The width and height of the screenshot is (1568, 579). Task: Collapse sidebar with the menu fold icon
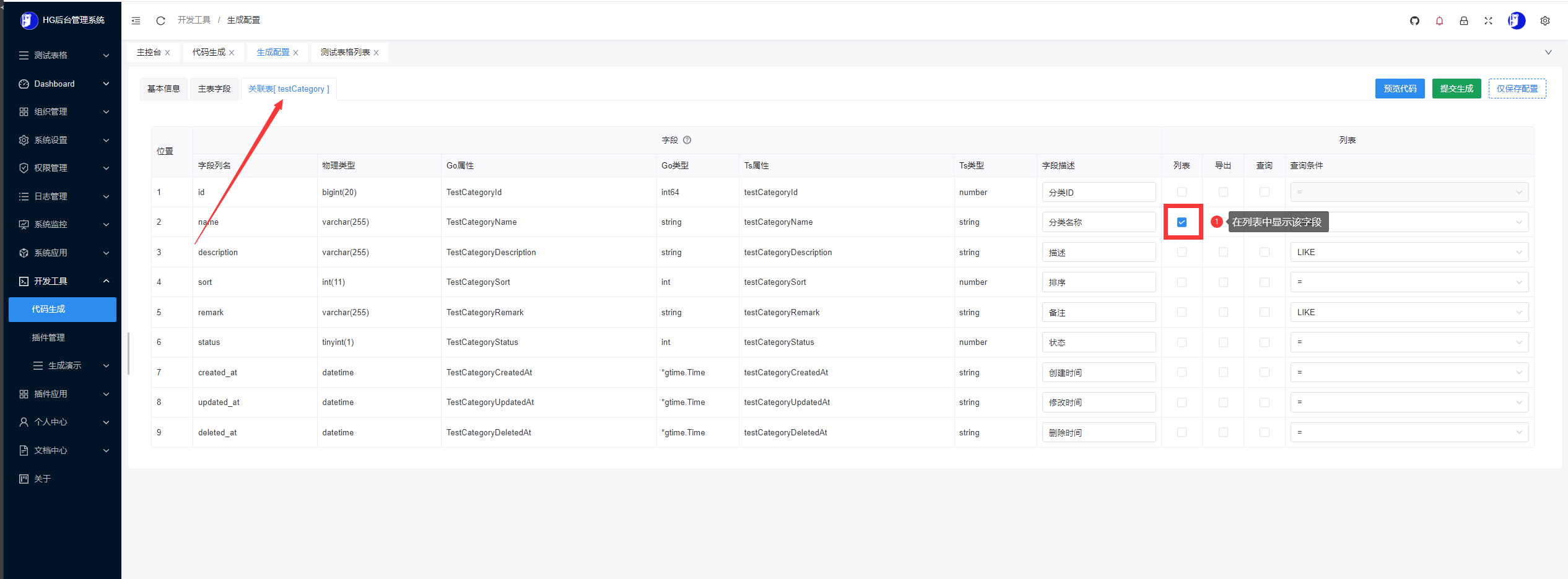[x=136, y=20]
